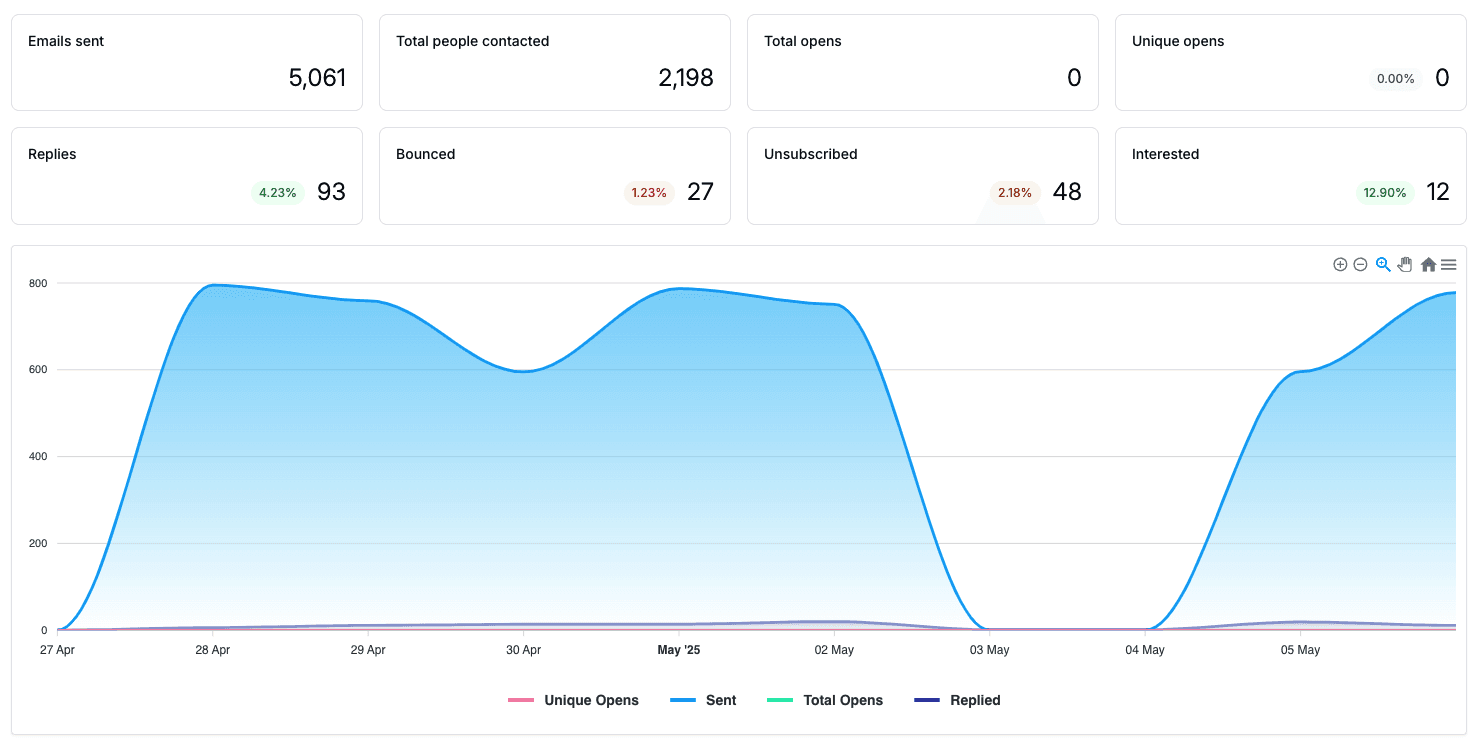Click the chart zoom out icon
Viewport: 1482px width, 748px height.
click(1360, 265)
